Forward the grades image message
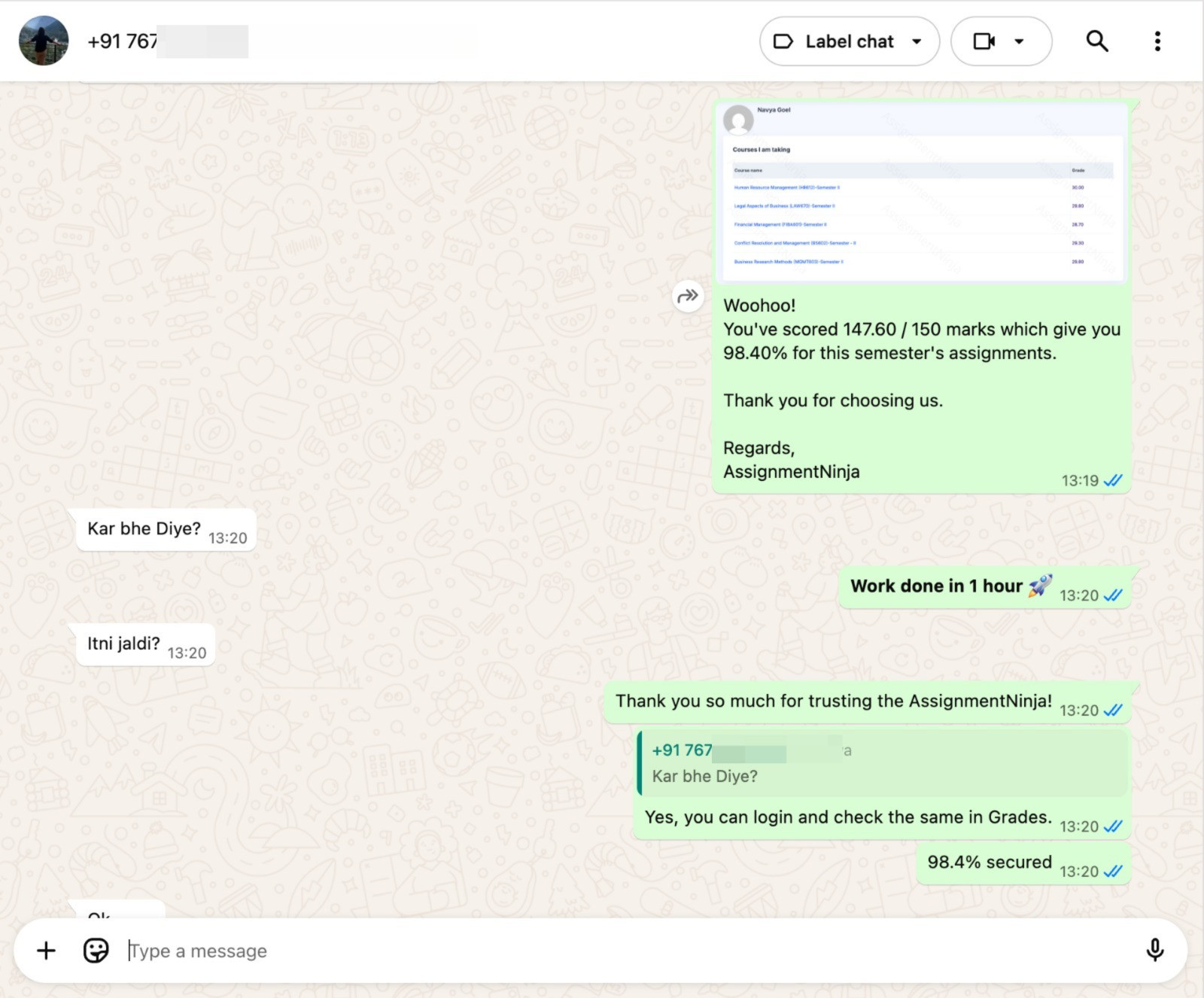Viewport: 1204px width, 998px height. point(688,296)
